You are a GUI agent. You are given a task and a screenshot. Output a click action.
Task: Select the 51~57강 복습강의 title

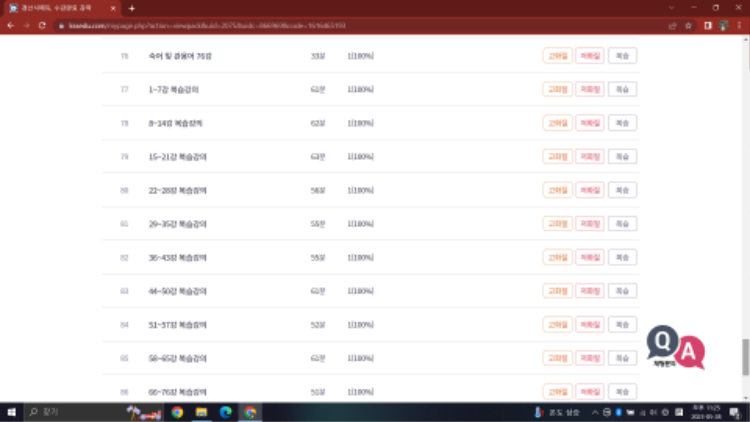(177, 325)
